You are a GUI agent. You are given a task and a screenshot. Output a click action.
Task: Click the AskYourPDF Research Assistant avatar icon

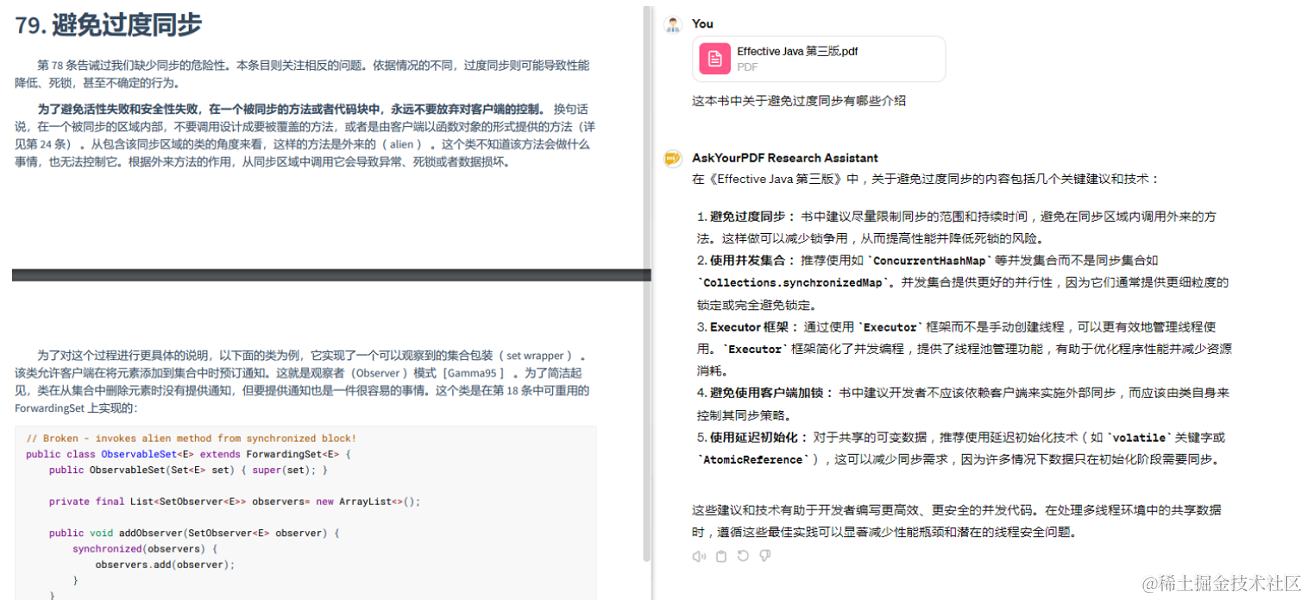tap(673, 158)
